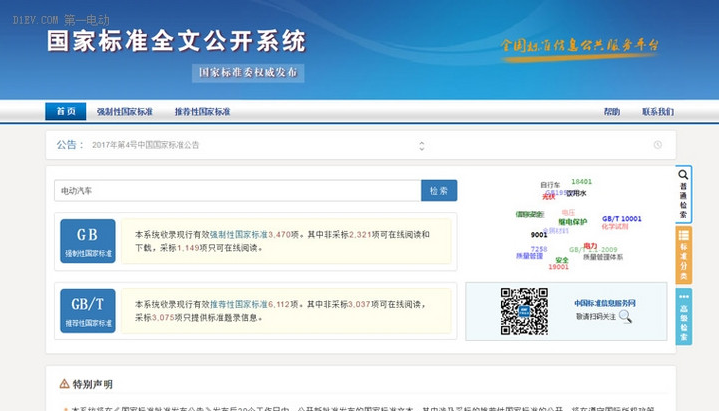Click the clock icon in announcement bar

[x=658, y=145]
